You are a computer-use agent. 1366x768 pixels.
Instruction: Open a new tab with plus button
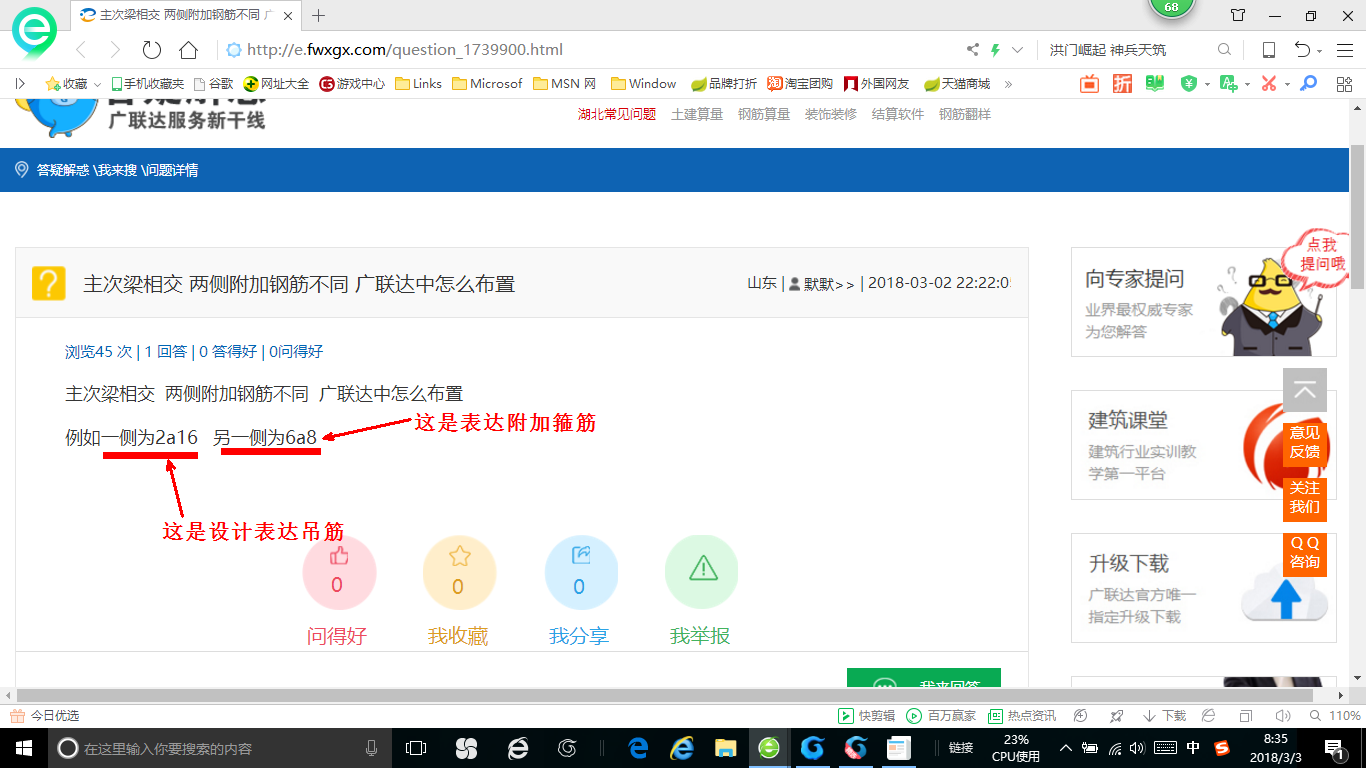(319, 16)
